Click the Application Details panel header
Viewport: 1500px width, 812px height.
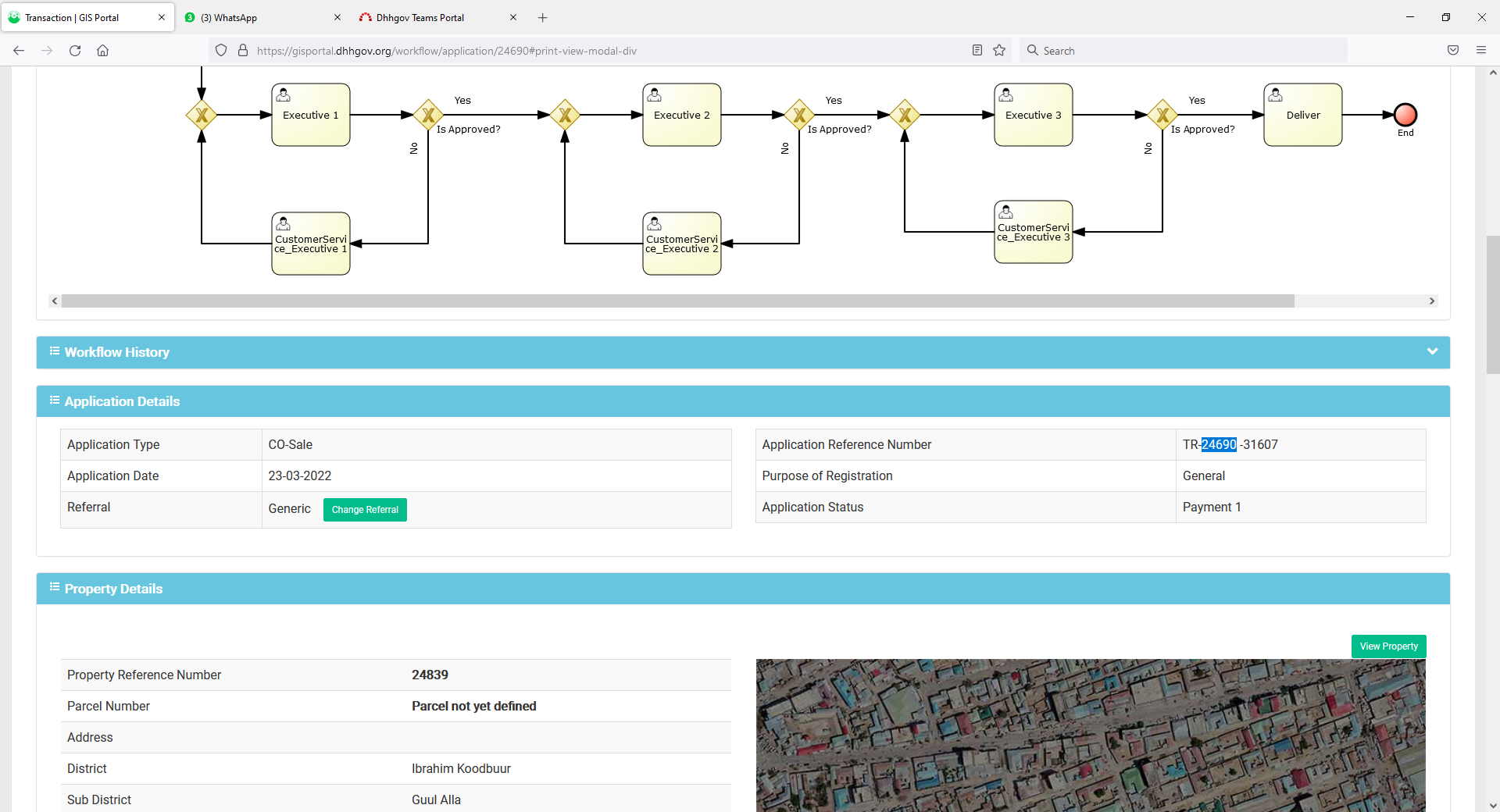click(743, 401)
